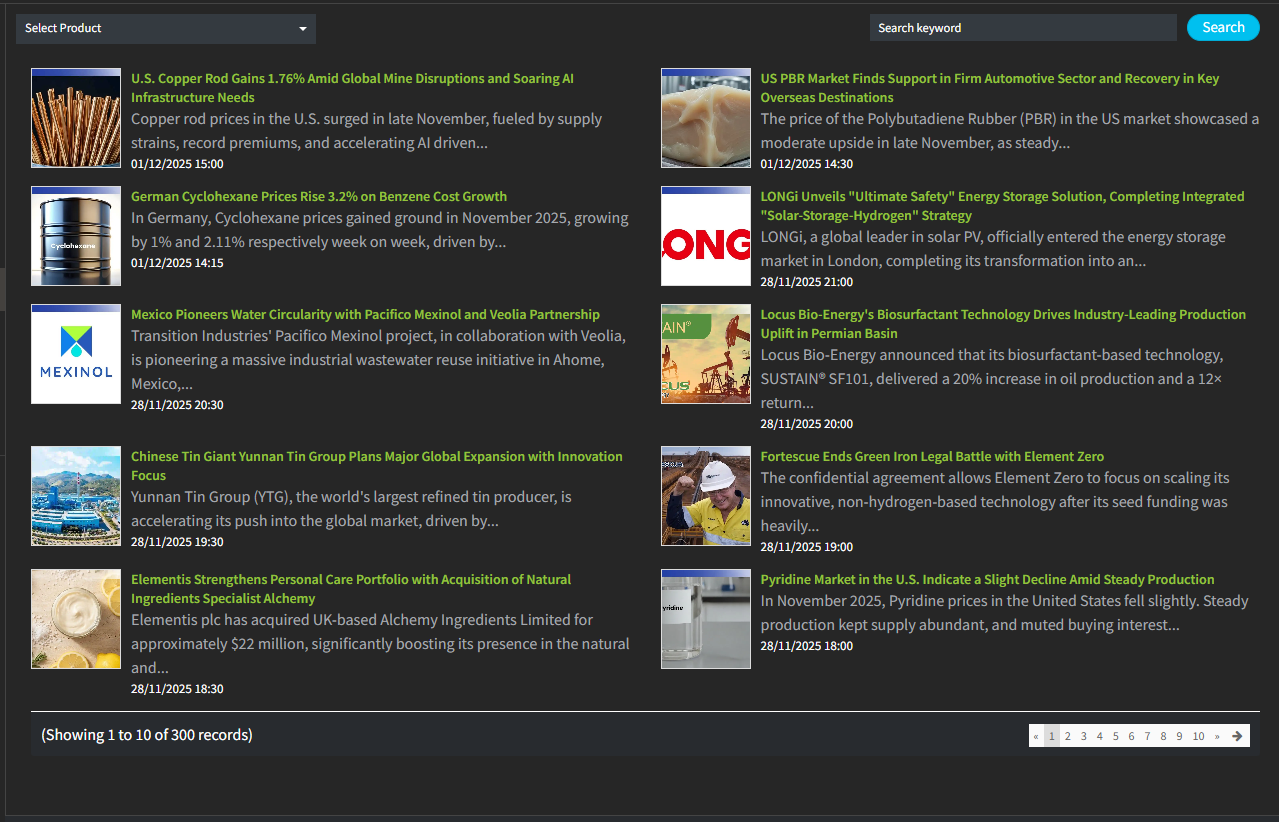This screenshot has width=1279, height=822.
Task: Click the LONGi global leader in solar summary
Action: click(x=993, y=248)
